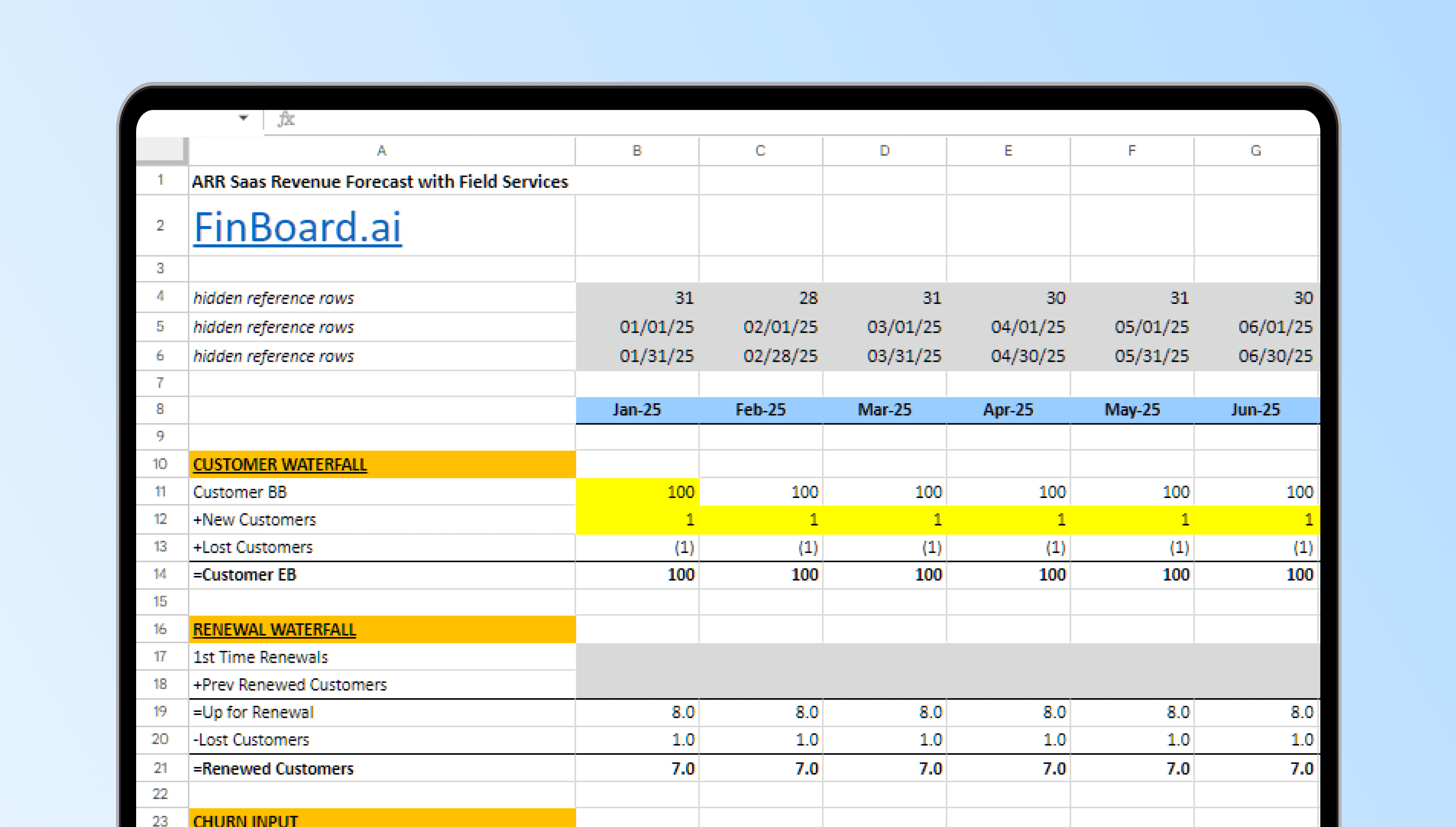Click the 'Jan-25' month header cell
This screenshot has height=827, width=1456.
coord(637,409)
